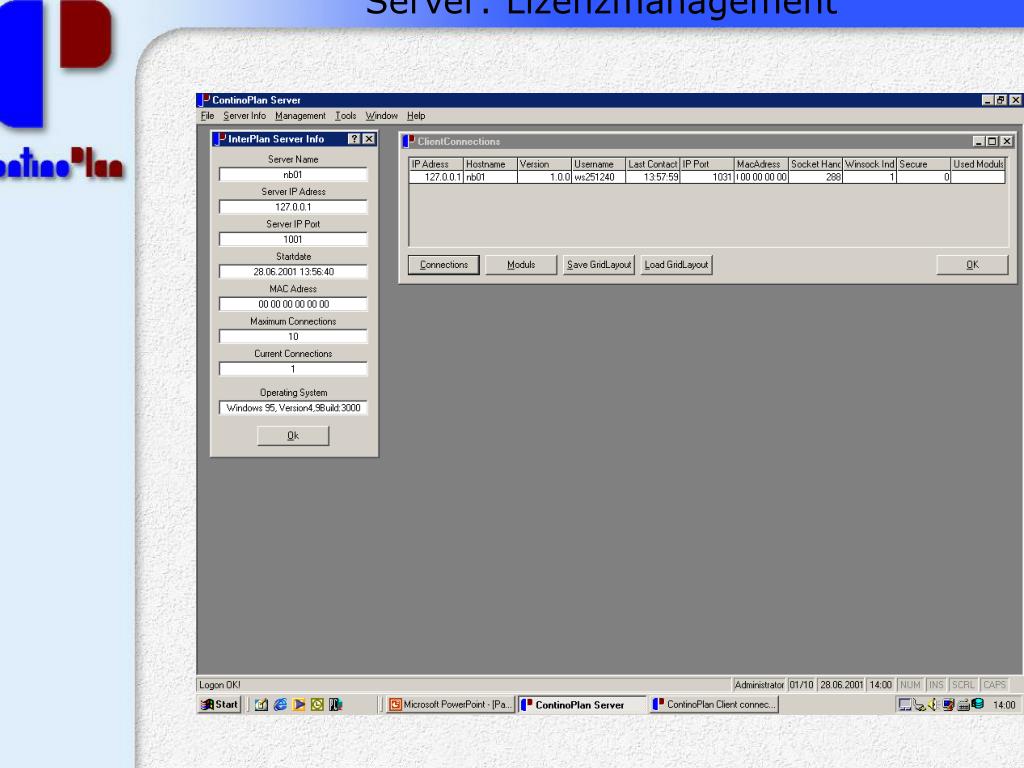Image resolution: width=1024 pixels, height=768 pixels.
Task: Select the Used Moduls column header
Action: [978, 164]
